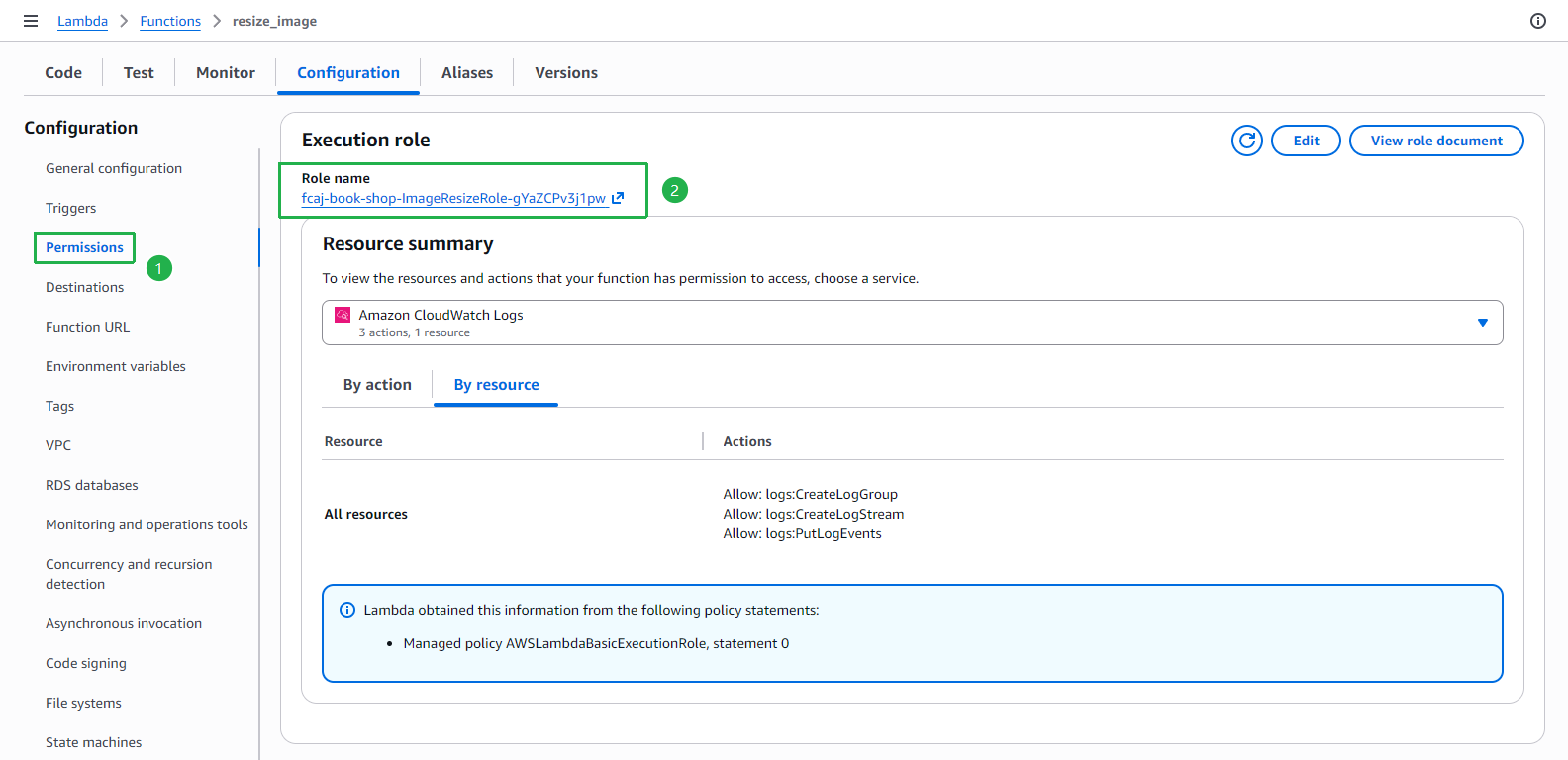Click the AWSLambdaBasicExecutionRole policy statement text
Screen dimensions: 1568x760
point(596,643)
